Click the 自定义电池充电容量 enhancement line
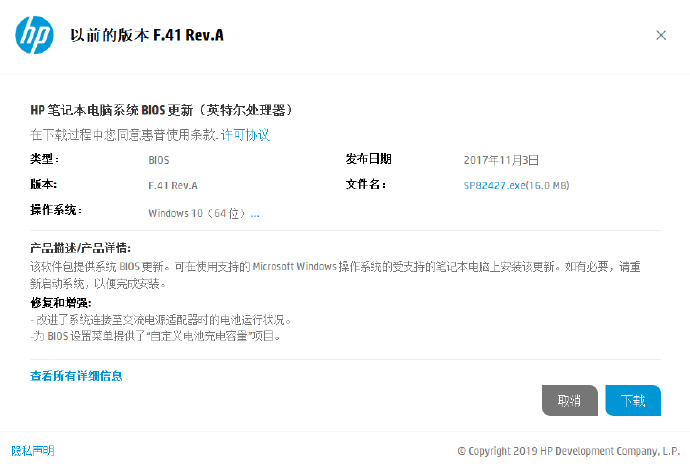Viewport: 690px width, 472px height. (x=156, y=336)
